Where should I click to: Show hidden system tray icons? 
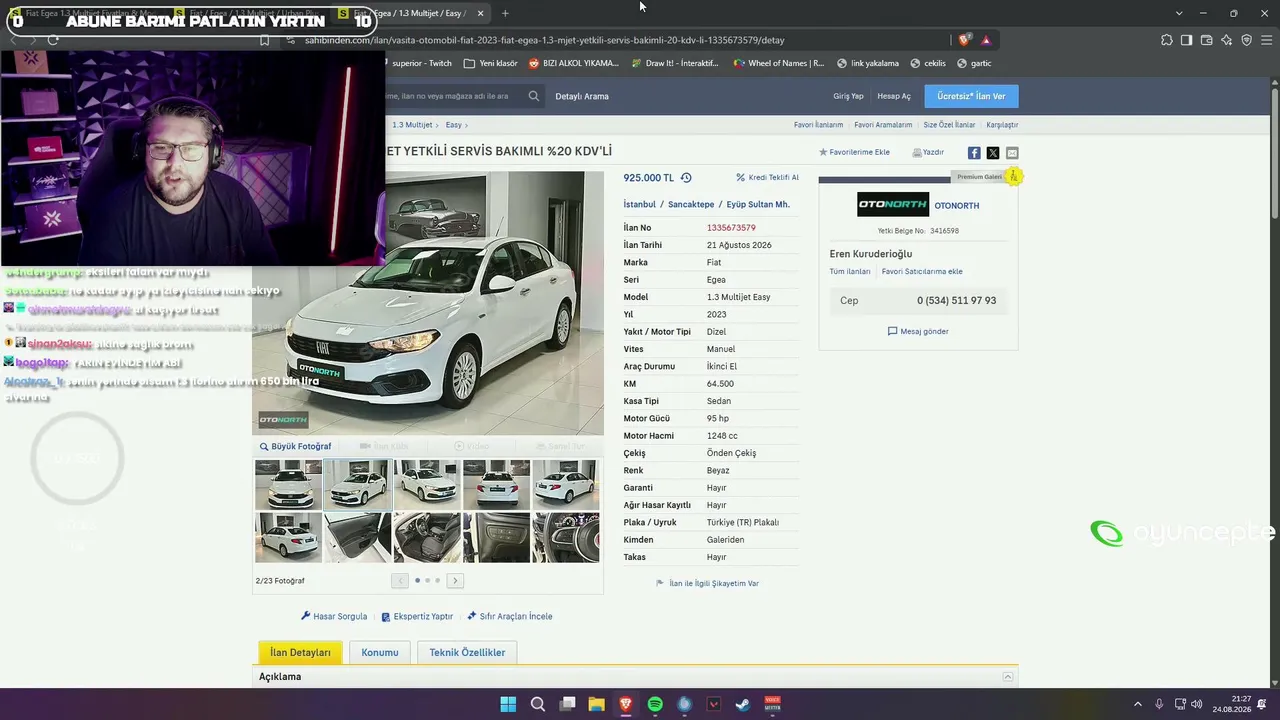tap(1137, 704)
